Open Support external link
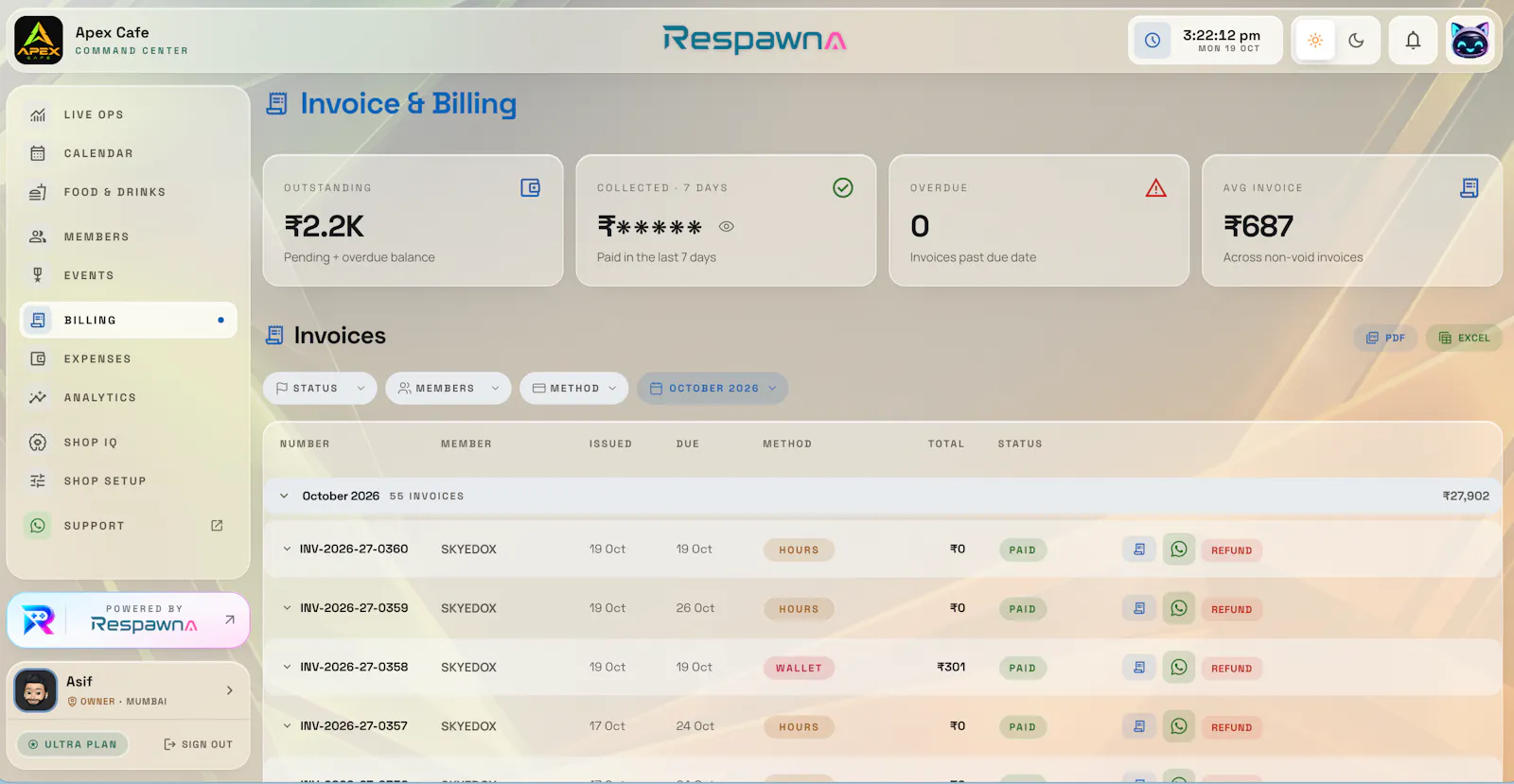The width and height of the screenshot is (1514, 784). point(129,525)
